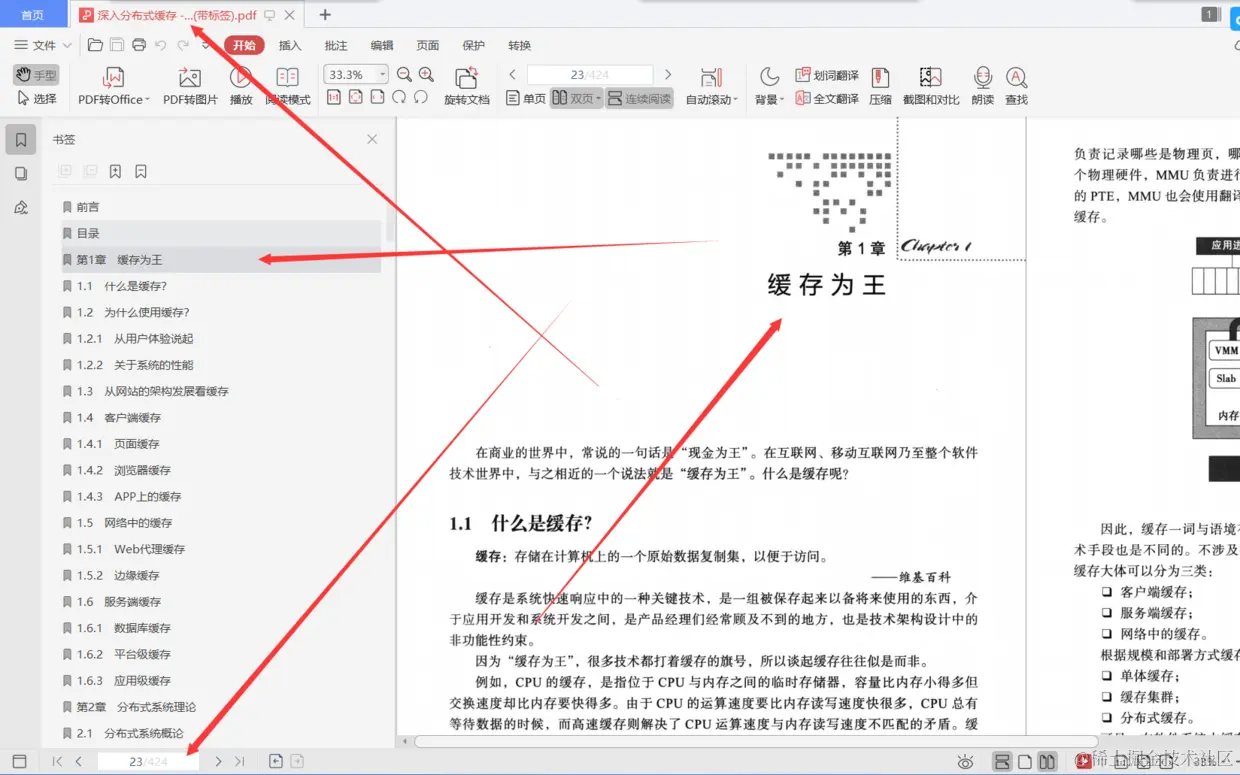The width and height of the screenshot is (1240, 775).
Task: Open the 批注 ribbon tab
Action: (336, 45)
